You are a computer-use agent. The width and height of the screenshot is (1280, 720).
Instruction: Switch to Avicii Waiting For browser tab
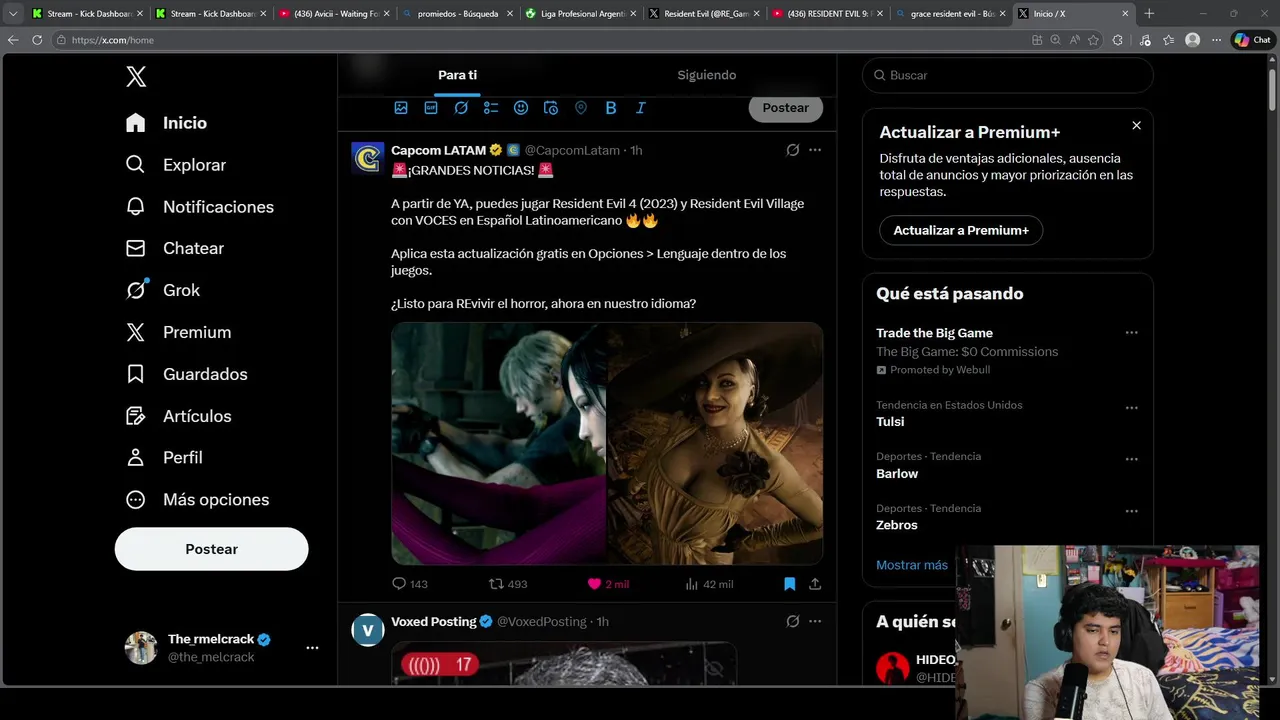click(x=333, y=14)
